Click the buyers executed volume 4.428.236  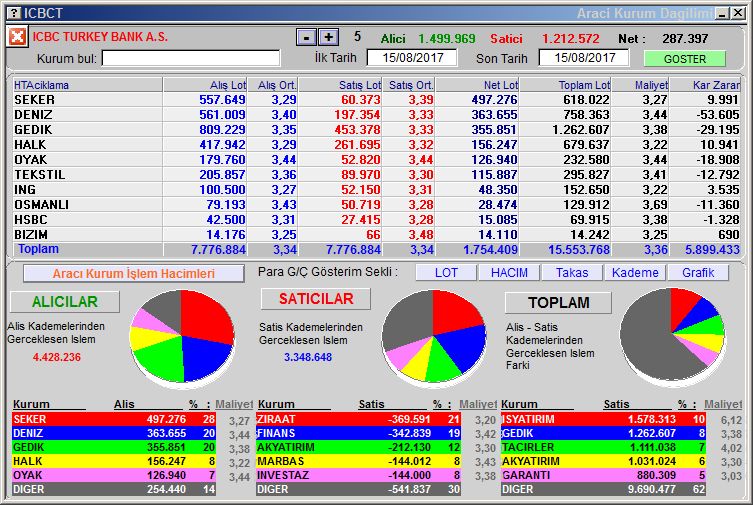57,357
